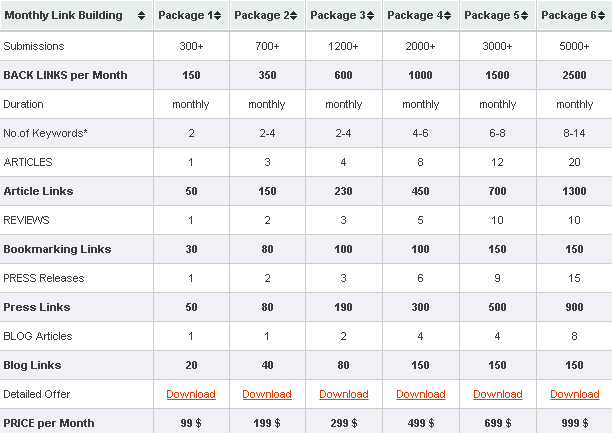The height and width of the screenshot is (433, 612).
Task: Download the Package 4 detailed offer
Action: (421, 394)
